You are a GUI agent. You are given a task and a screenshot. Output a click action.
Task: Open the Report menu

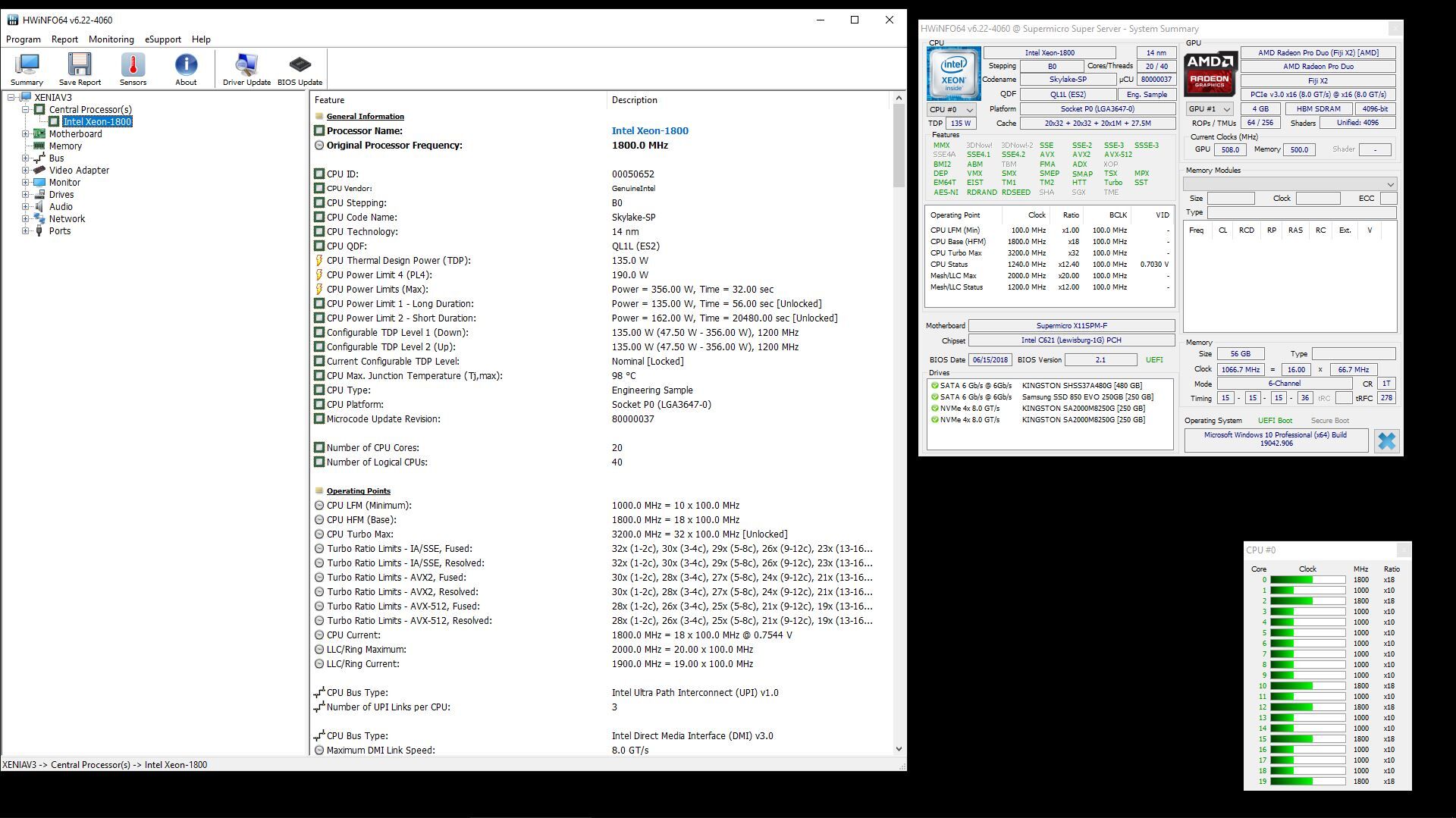click(64, 39)
